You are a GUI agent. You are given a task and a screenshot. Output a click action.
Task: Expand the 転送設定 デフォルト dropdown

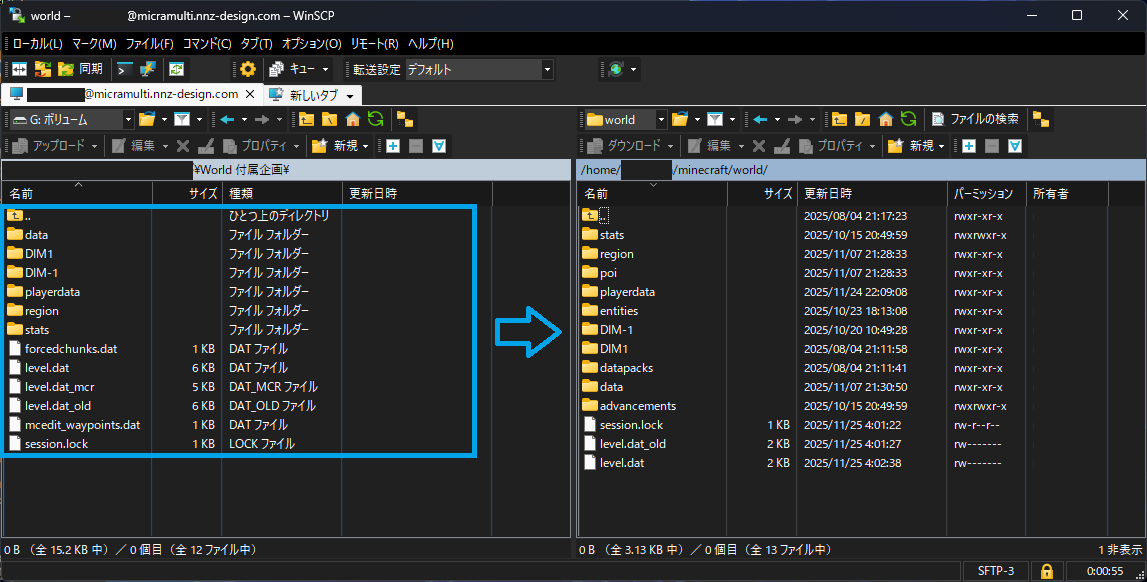pyautogui.click(x=547, y=69)
